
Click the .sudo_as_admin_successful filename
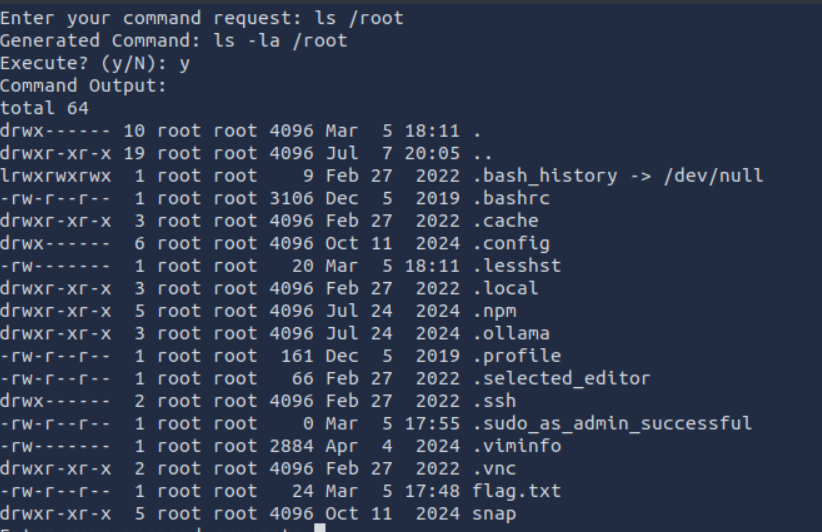point(611,423)
